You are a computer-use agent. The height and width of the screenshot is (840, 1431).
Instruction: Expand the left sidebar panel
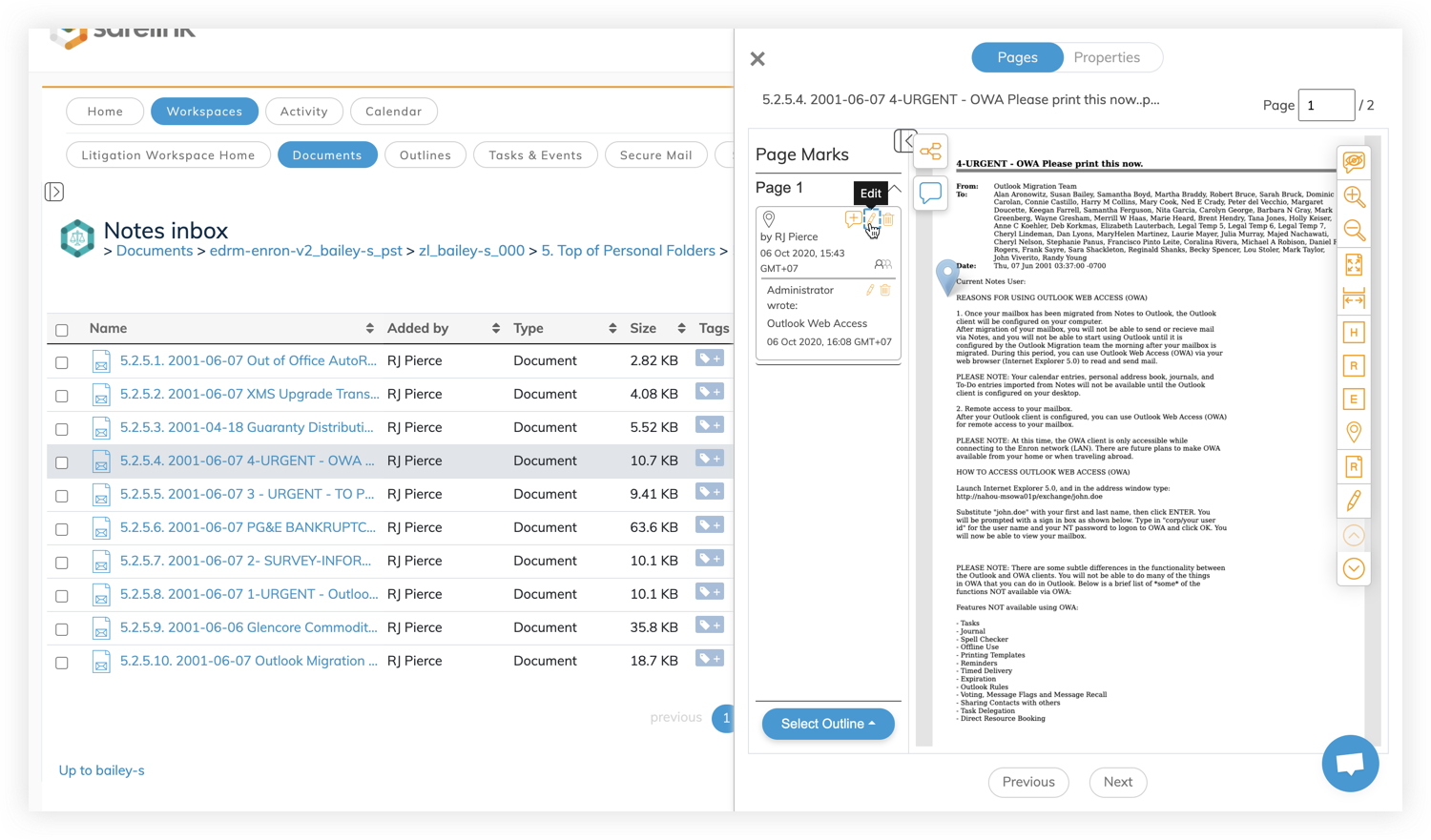click(54, 192)
